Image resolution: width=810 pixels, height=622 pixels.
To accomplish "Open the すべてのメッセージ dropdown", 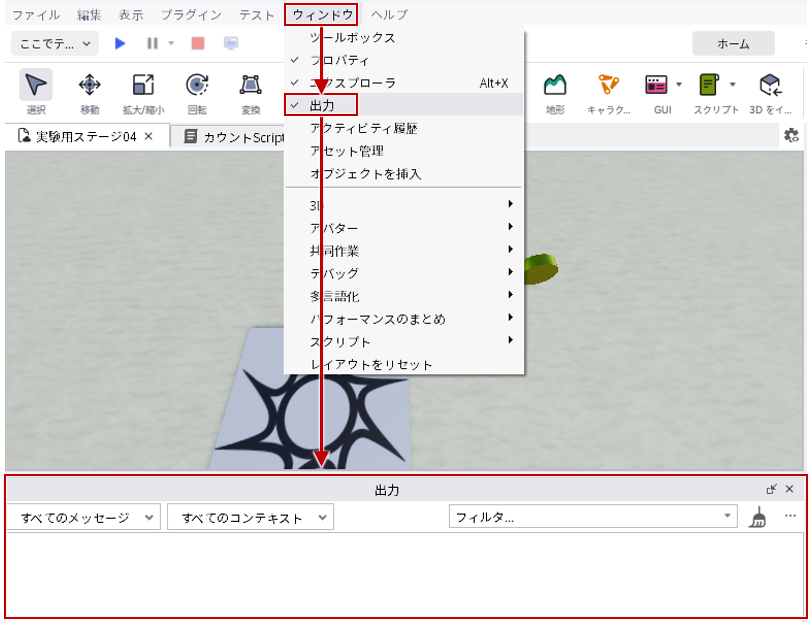I will click(x=84, y=518).
